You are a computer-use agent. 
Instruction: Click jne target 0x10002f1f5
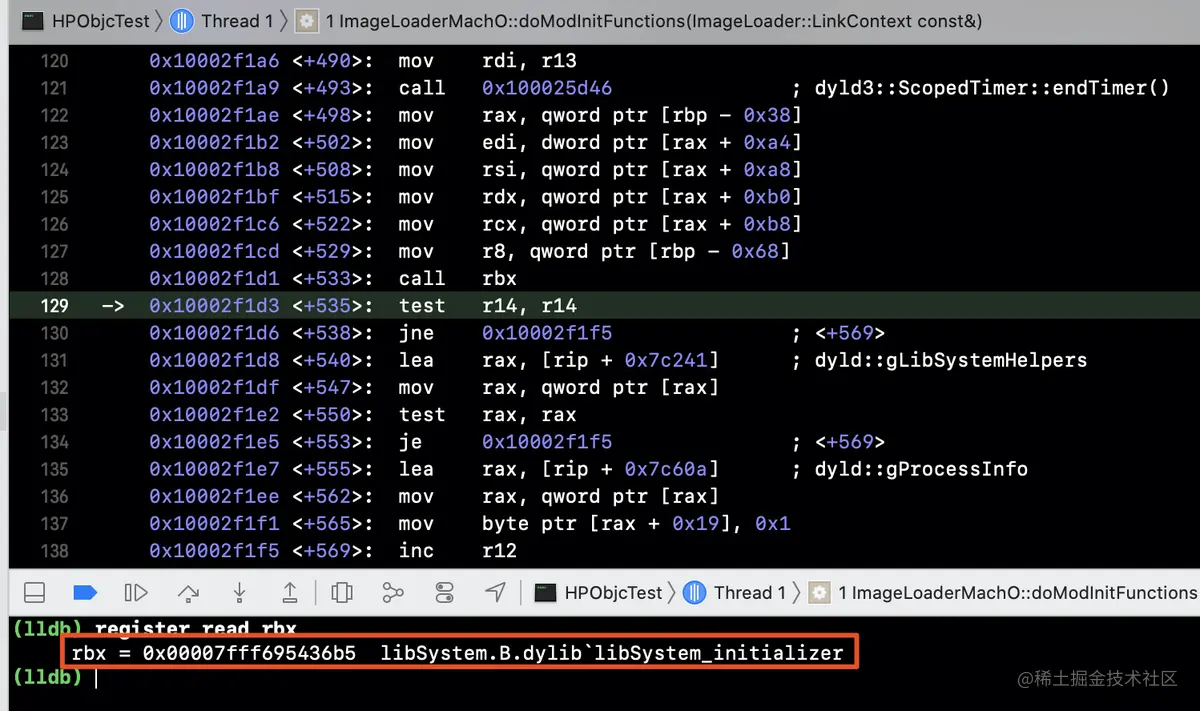547,333
